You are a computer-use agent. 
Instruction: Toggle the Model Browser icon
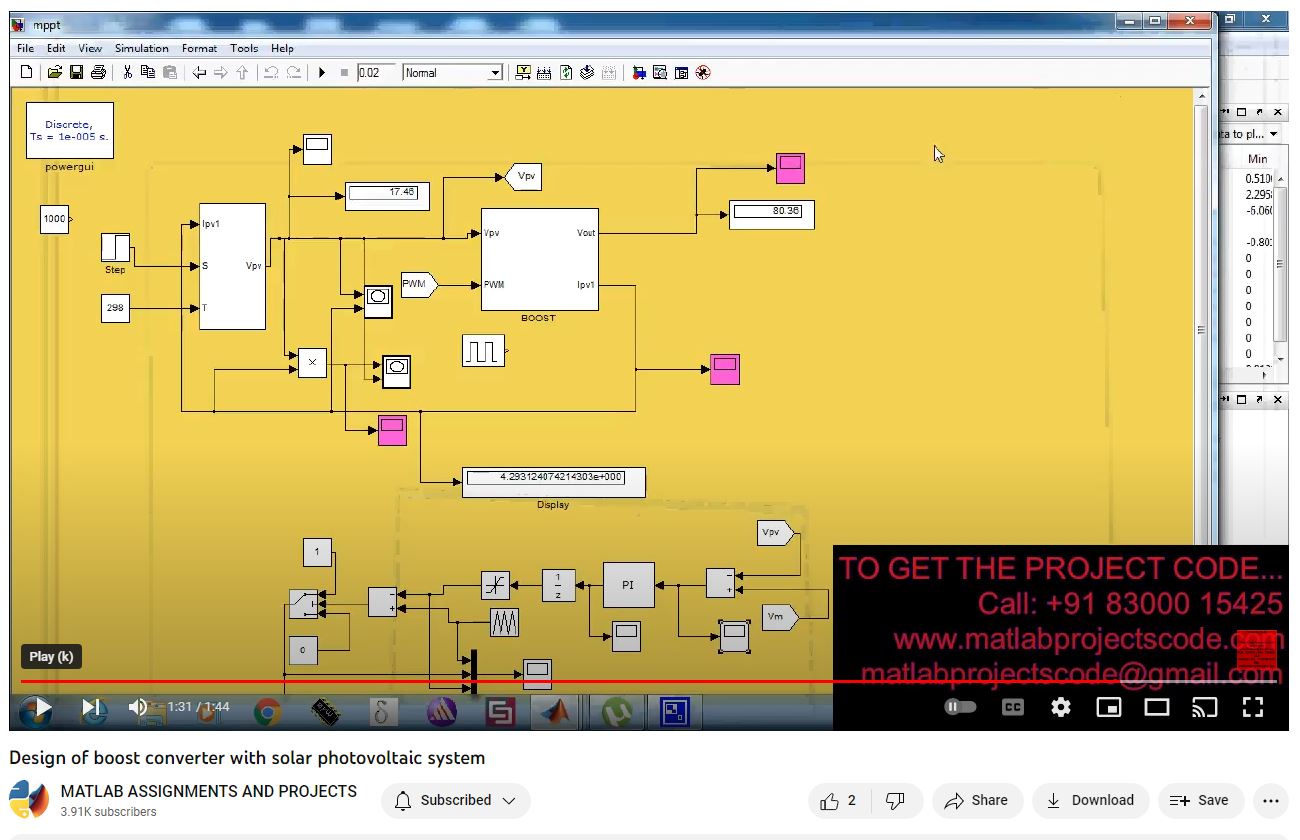point(682,73)
